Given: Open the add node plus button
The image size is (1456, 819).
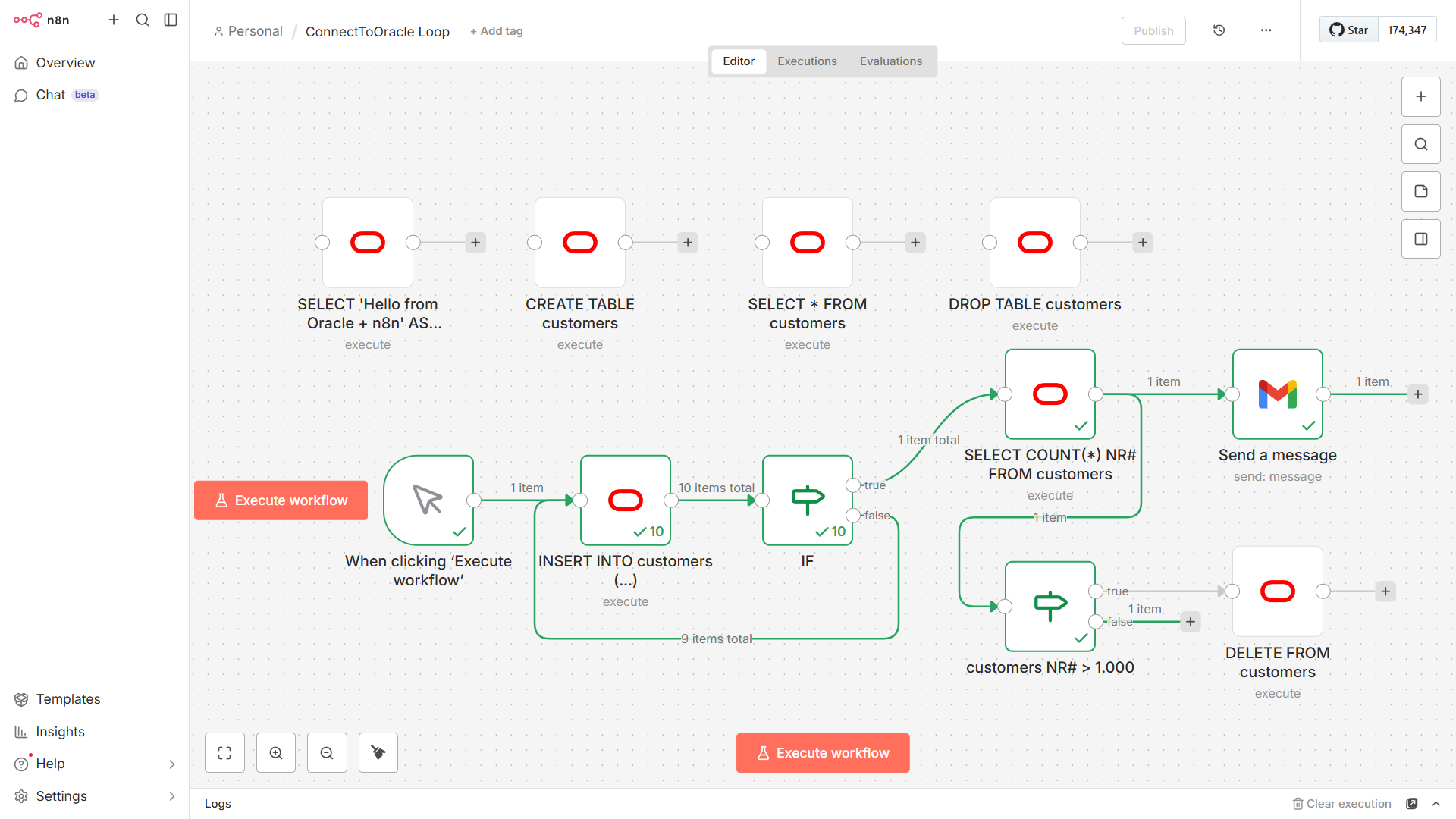Looking at the screenshot, I should point(1420,96).
